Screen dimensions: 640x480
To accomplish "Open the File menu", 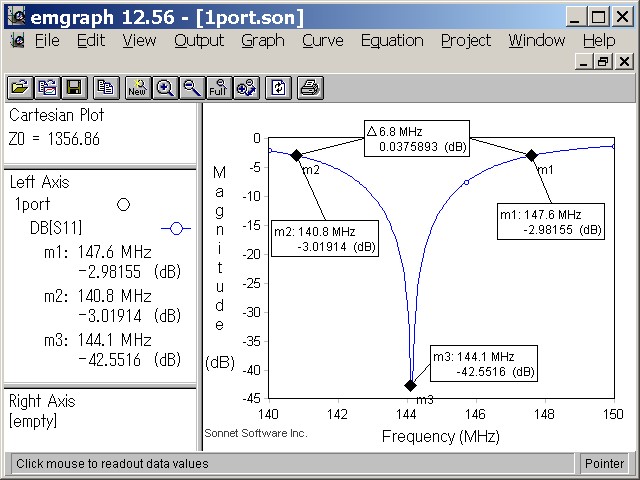I will pos(47,40).
